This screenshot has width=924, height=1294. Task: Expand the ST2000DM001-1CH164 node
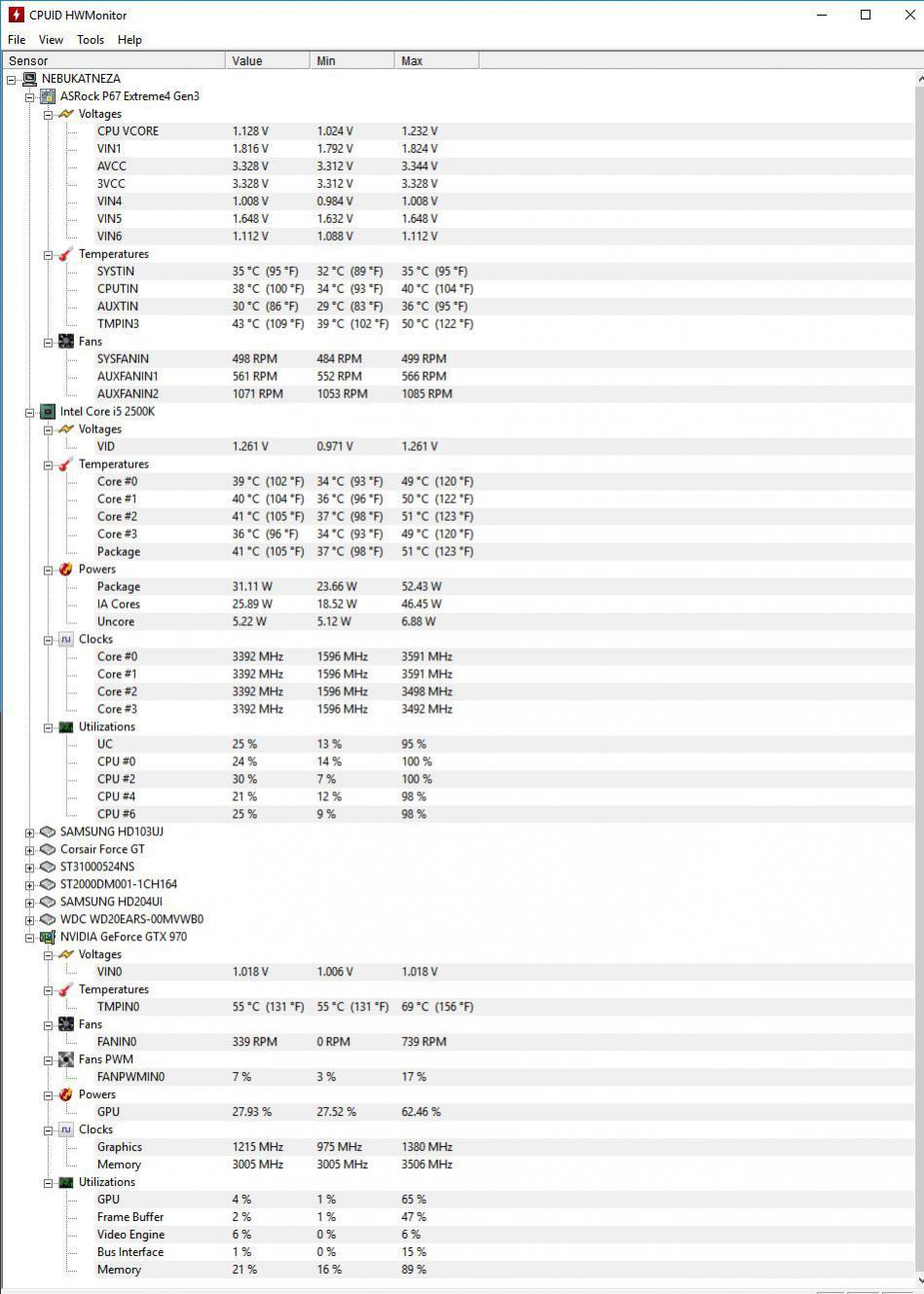coord(30,886)
